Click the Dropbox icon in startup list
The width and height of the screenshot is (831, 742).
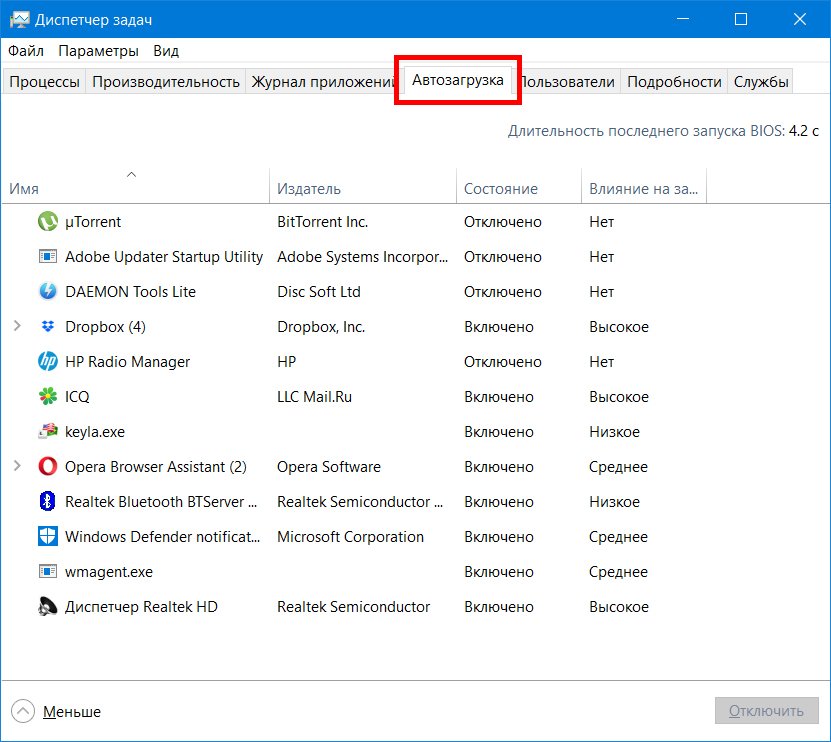pos(47,327)
